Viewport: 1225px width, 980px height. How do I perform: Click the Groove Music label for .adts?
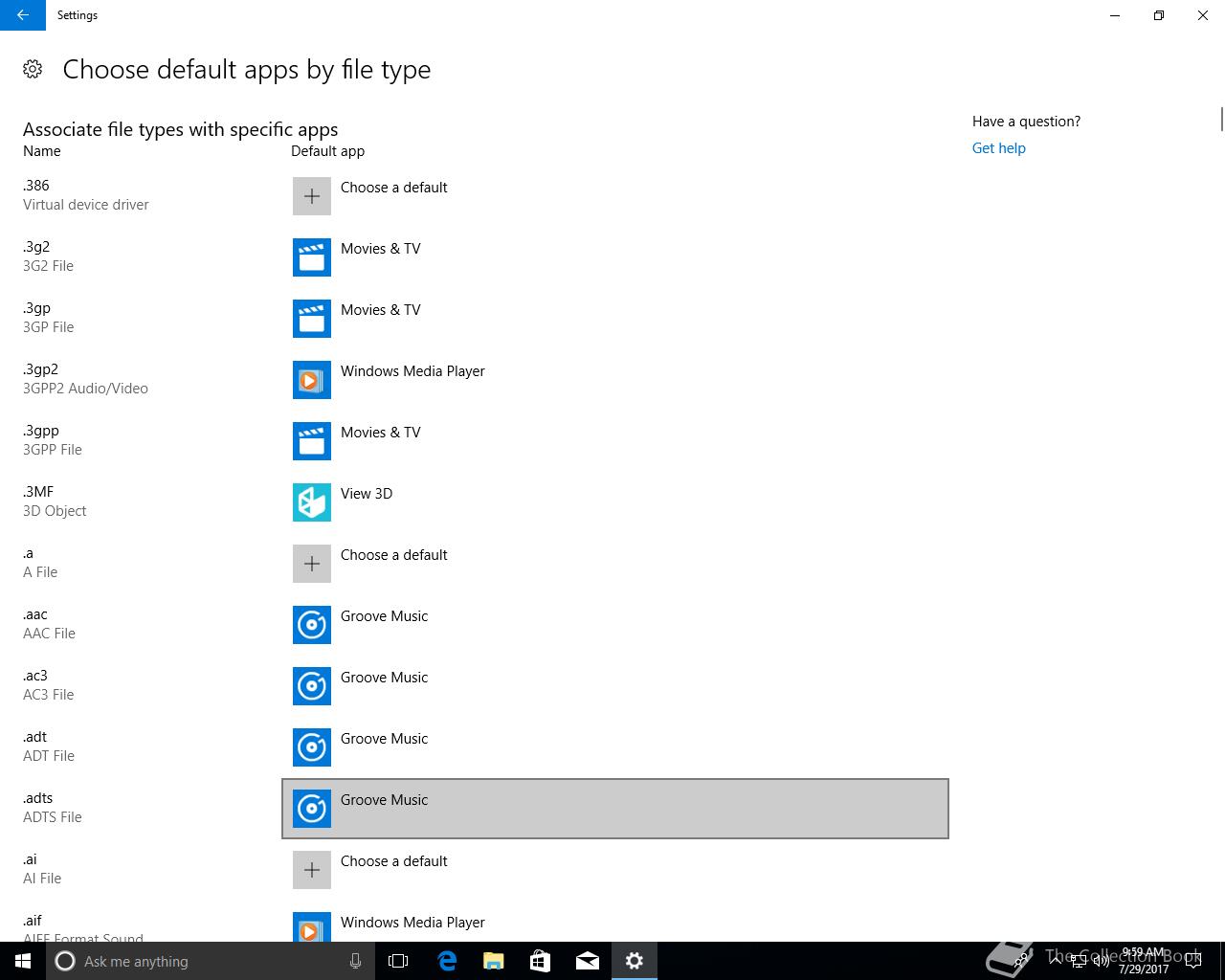pos(385,800)
